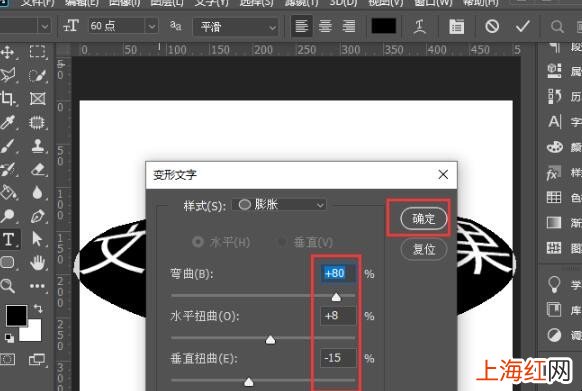Select the Zoom tool
Viewport: 582px width, 391px height.
tap(7, 286)
